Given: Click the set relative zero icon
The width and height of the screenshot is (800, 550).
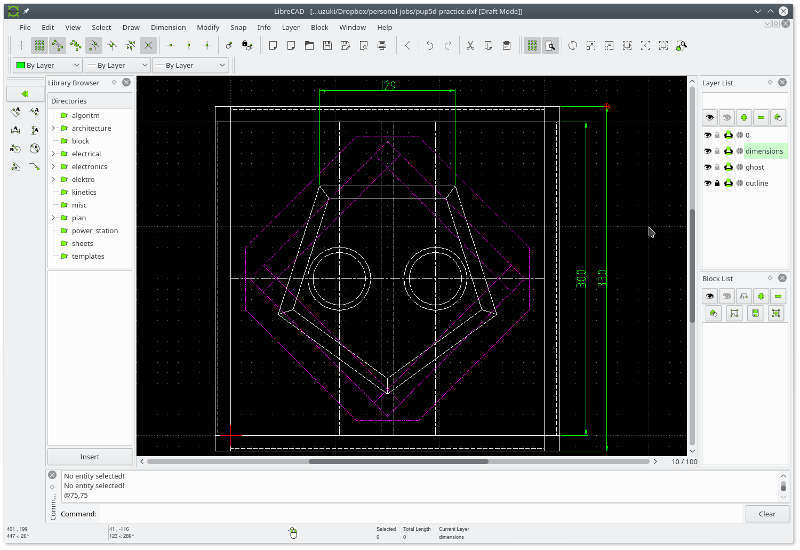Looking at the screenshot, I should coord(229,46).
